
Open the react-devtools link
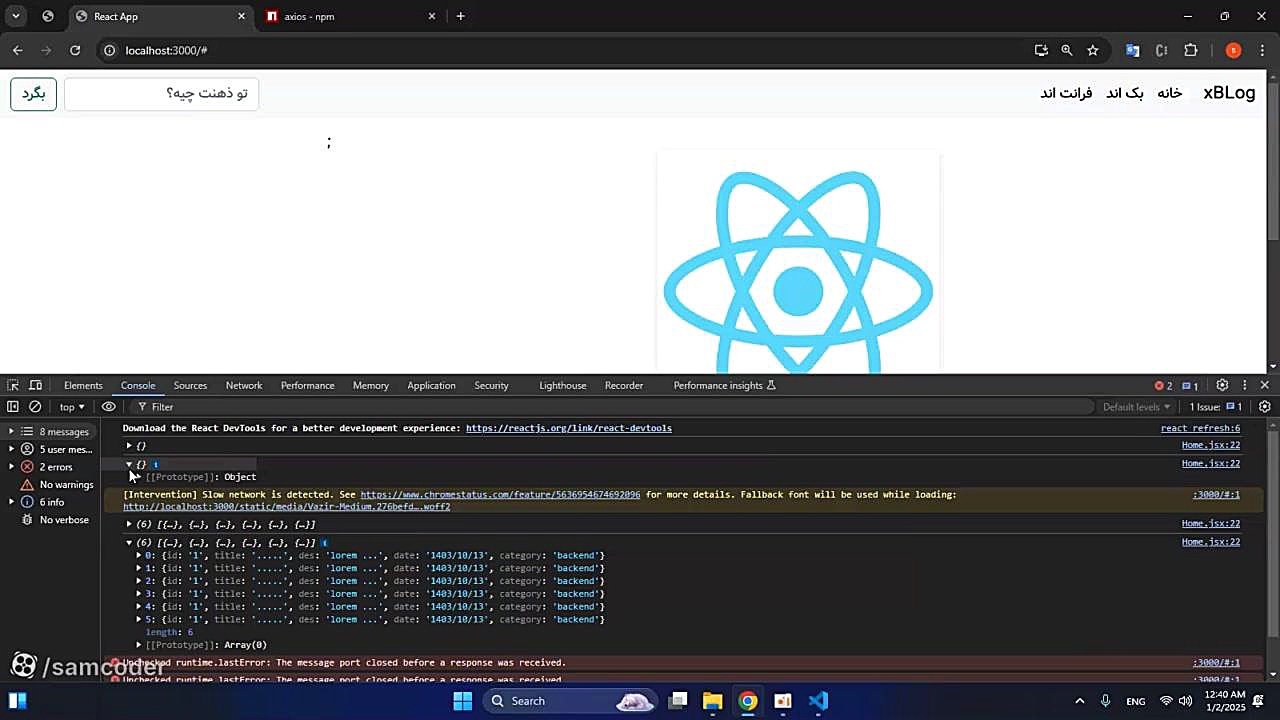[x=569, y=428]
